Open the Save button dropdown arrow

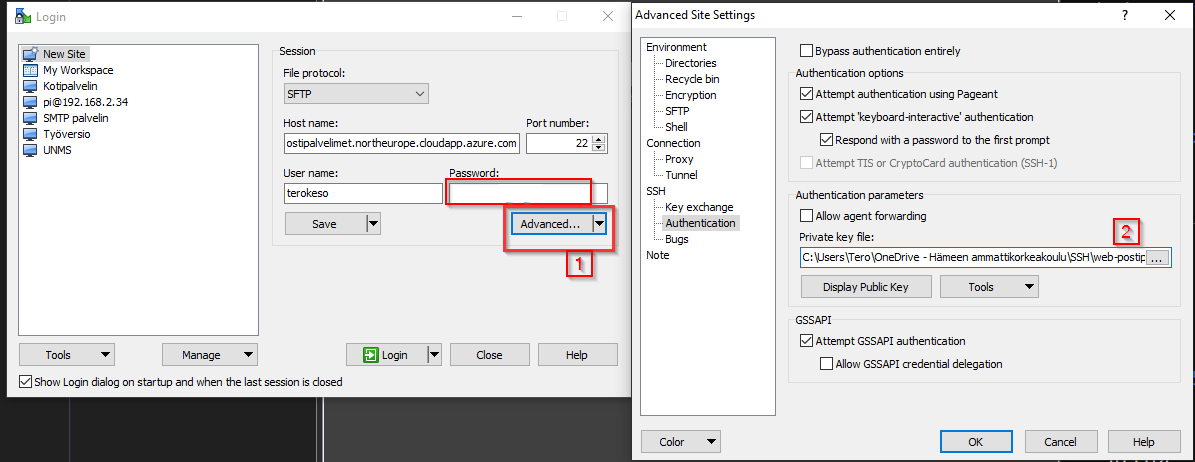[373, 224]
